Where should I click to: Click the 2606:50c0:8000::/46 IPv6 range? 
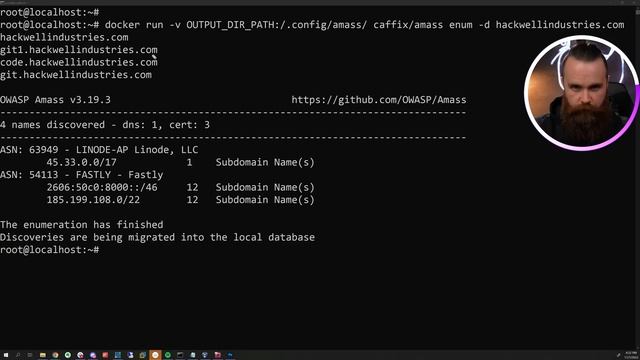pos(102,187)
